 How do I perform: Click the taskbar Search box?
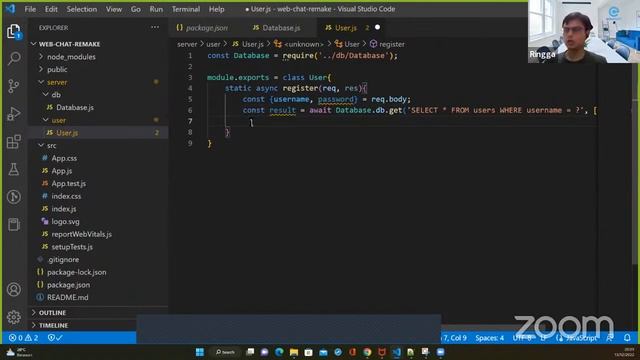[225, 352]
